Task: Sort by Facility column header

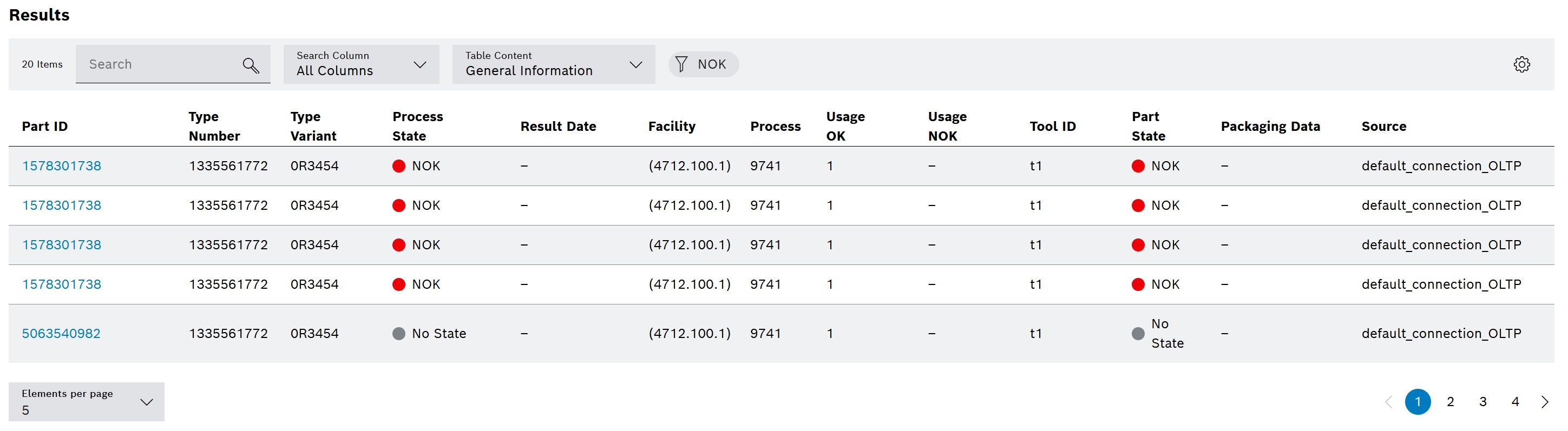Action: (x=671, y=127)
